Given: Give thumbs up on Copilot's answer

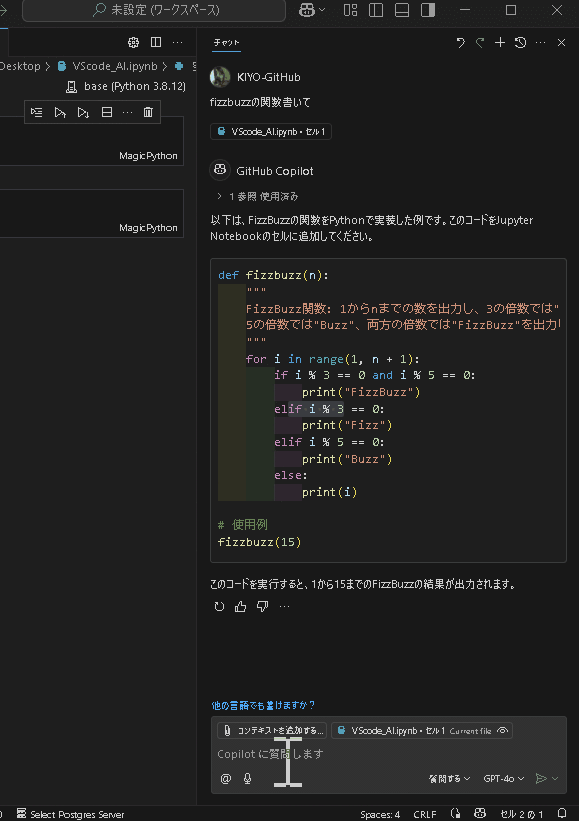Looking at the screenshot, I should [x=240, y=605].
